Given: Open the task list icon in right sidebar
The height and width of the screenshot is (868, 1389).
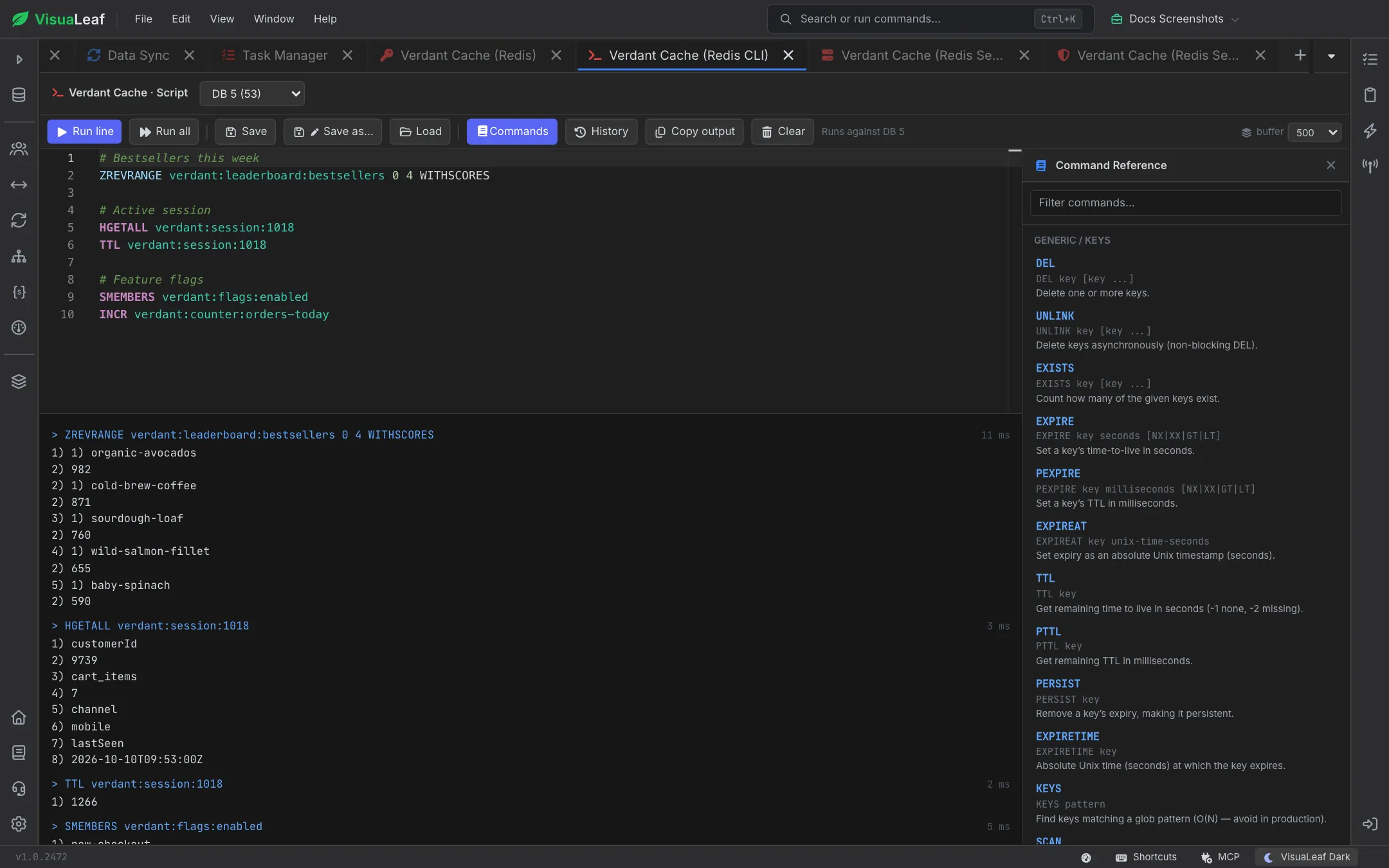Looking at the screenshot, I should 1370,59.
